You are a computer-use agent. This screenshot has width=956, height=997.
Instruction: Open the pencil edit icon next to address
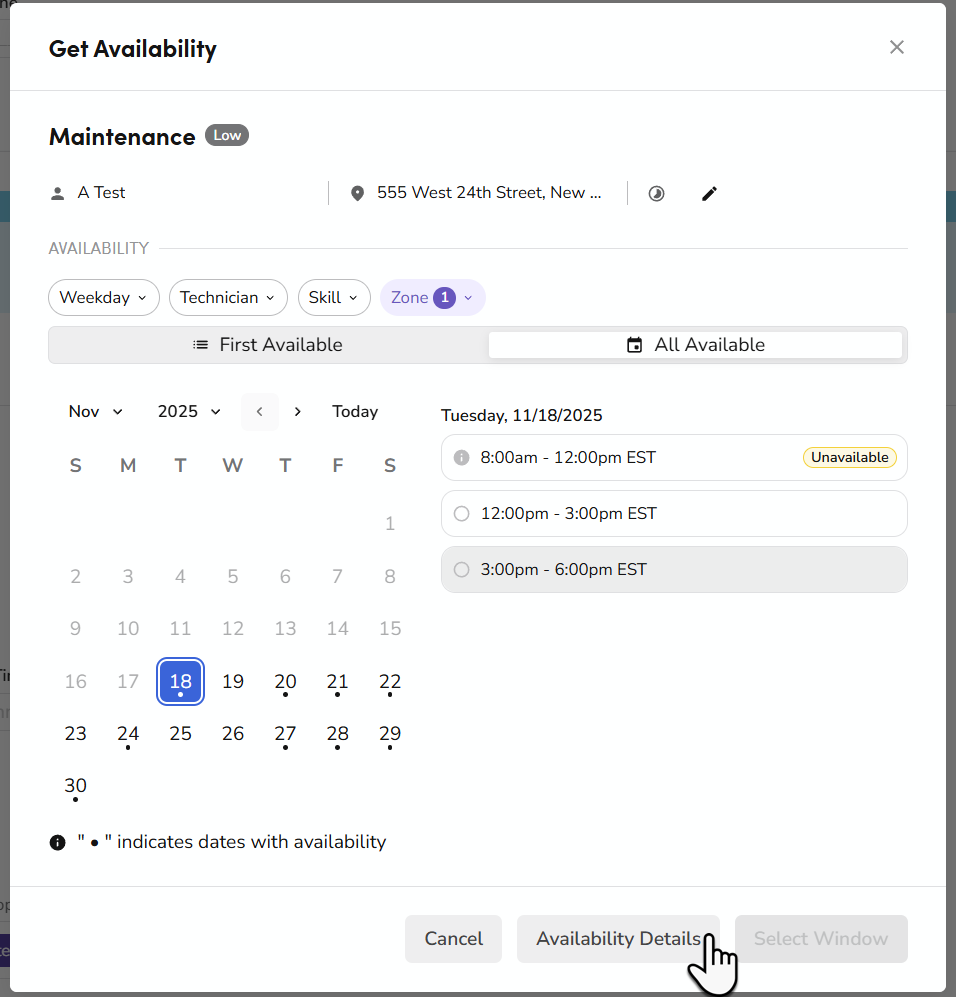[x=709, y=193]
